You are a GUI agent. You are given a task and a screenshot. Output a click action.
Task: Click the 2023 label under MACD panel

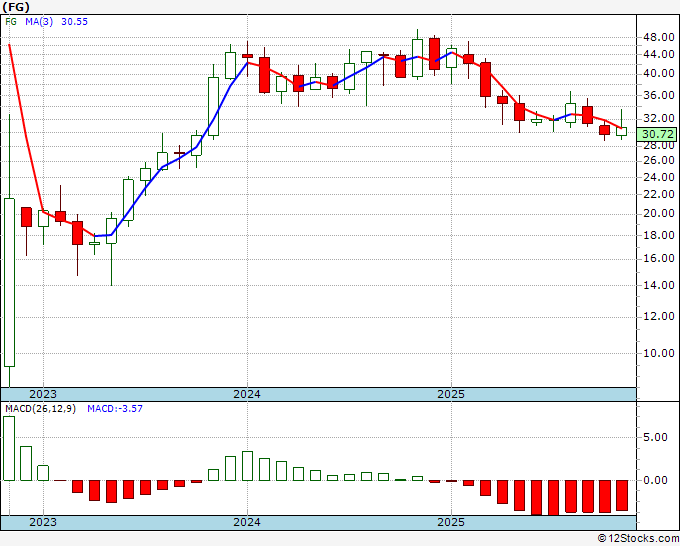[x=42, y=522]
